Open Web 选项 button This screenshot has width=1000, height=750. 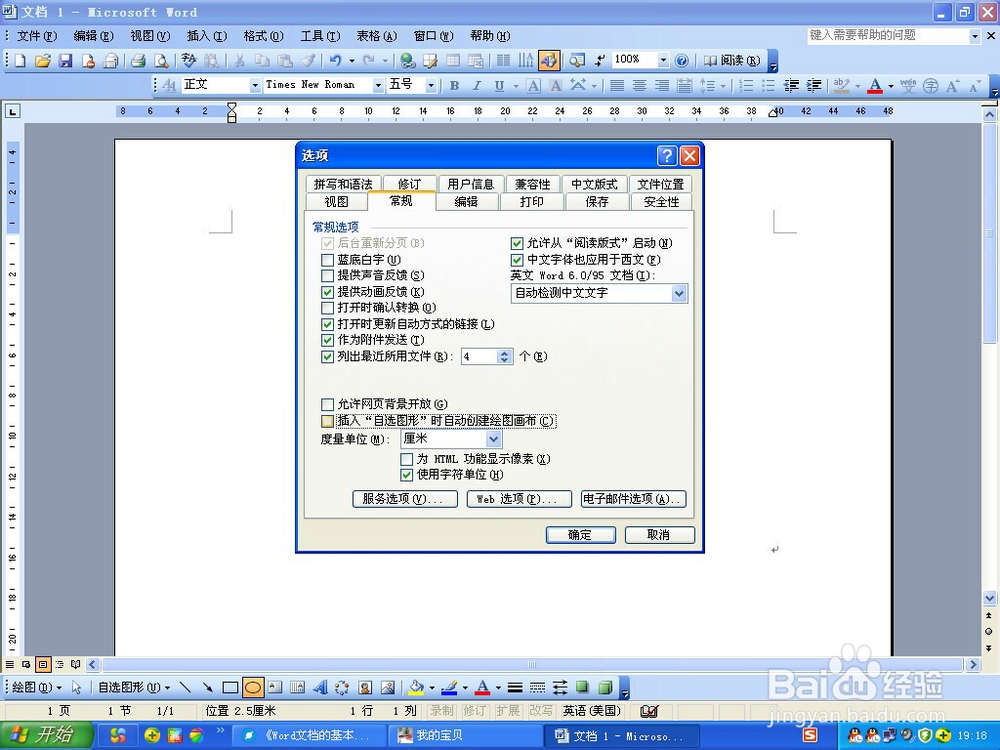[x=519, y=499]
